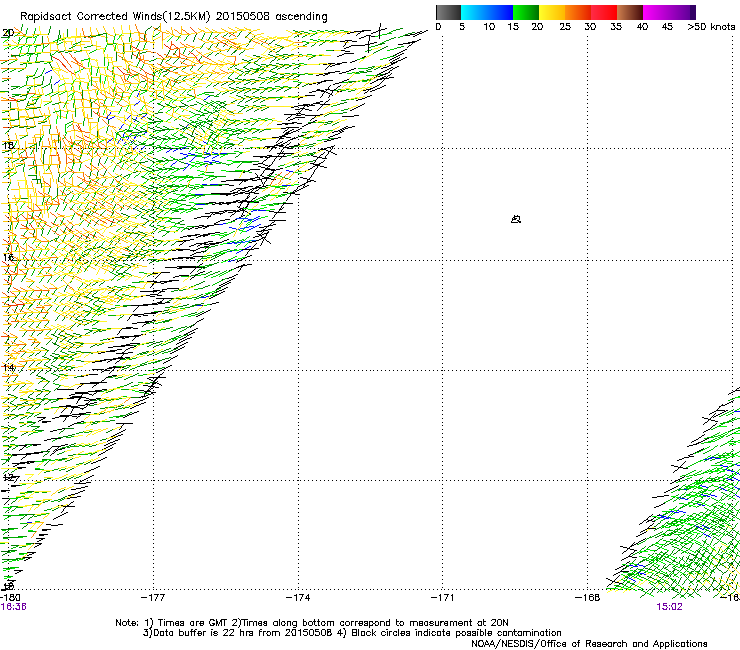Click the purple time stamp '16:36'
Screen dimensions: 740x650
[13, 607]
